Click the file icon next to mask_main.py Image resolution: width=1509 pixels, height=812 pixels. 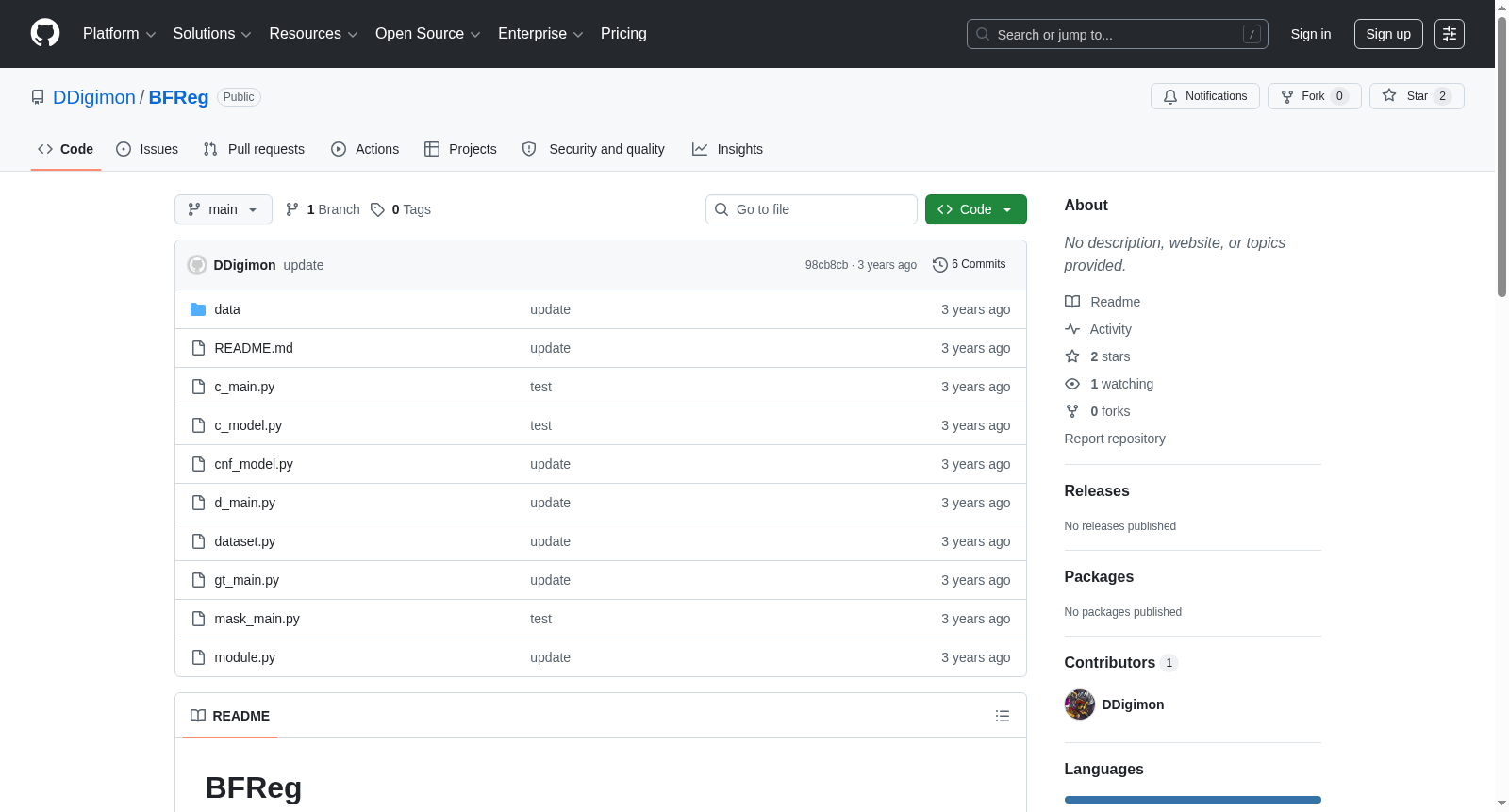pos(198,619)
